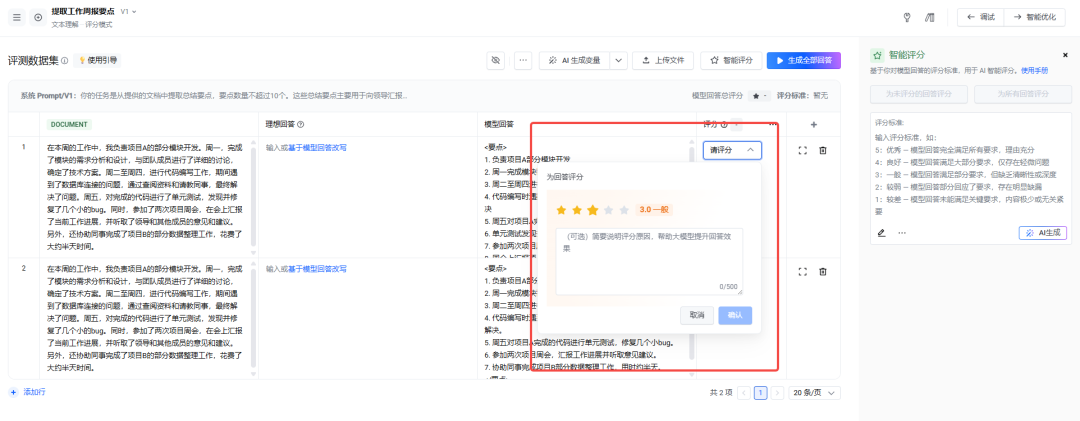The image size is (1080, 421).
Task: Close the 智能评分 side panel
Action: tap(1065, 55)
